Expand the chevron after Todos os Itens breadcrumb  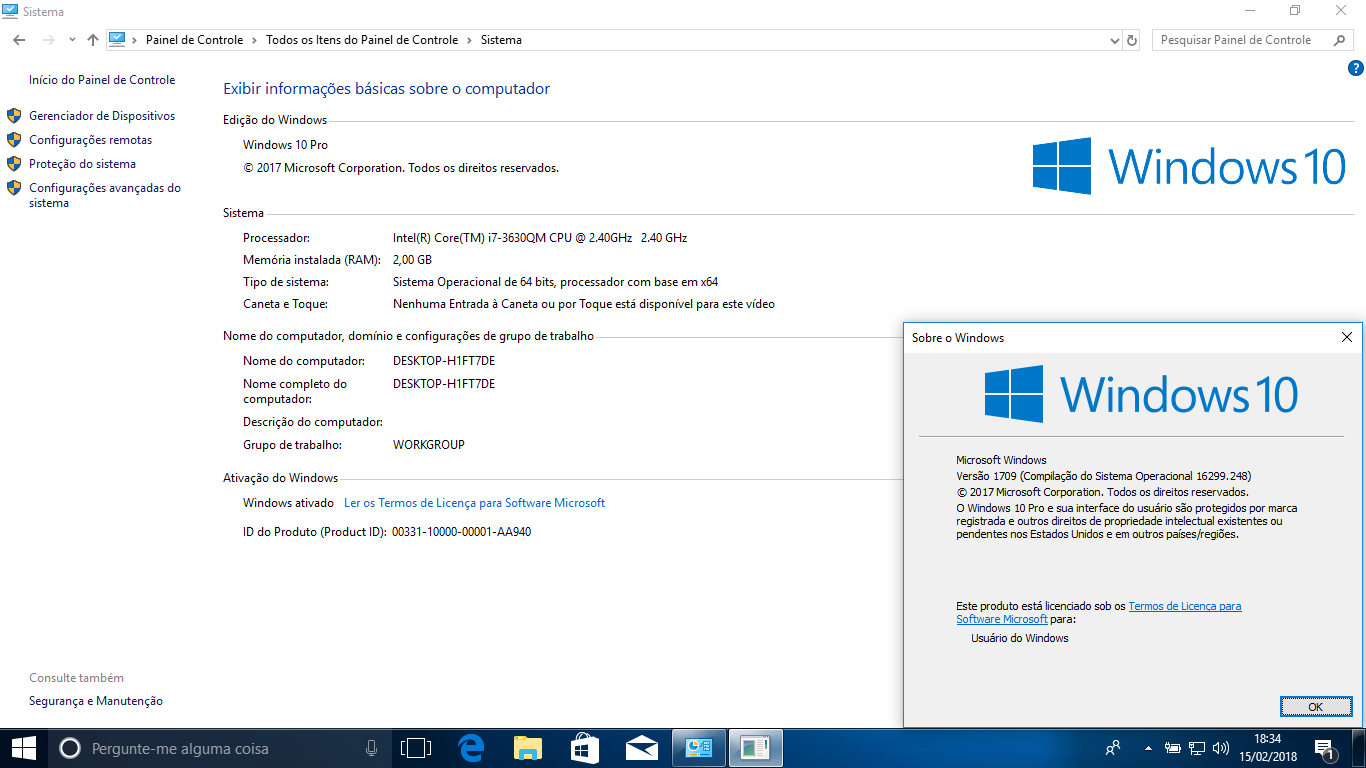(x=469, y=40)
